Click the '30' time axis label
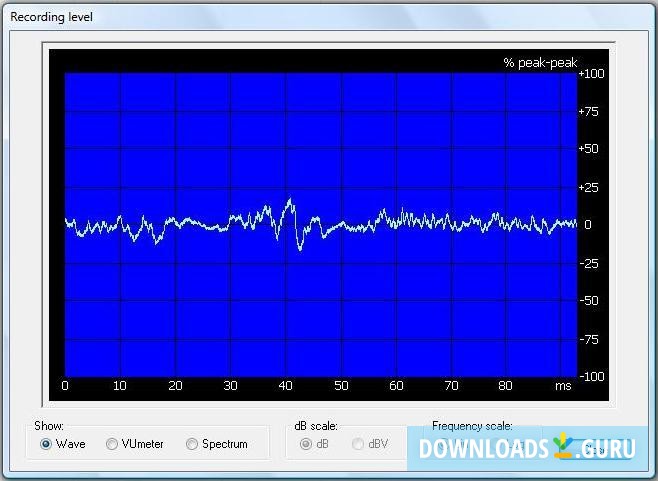 click(x=230, y=385)
